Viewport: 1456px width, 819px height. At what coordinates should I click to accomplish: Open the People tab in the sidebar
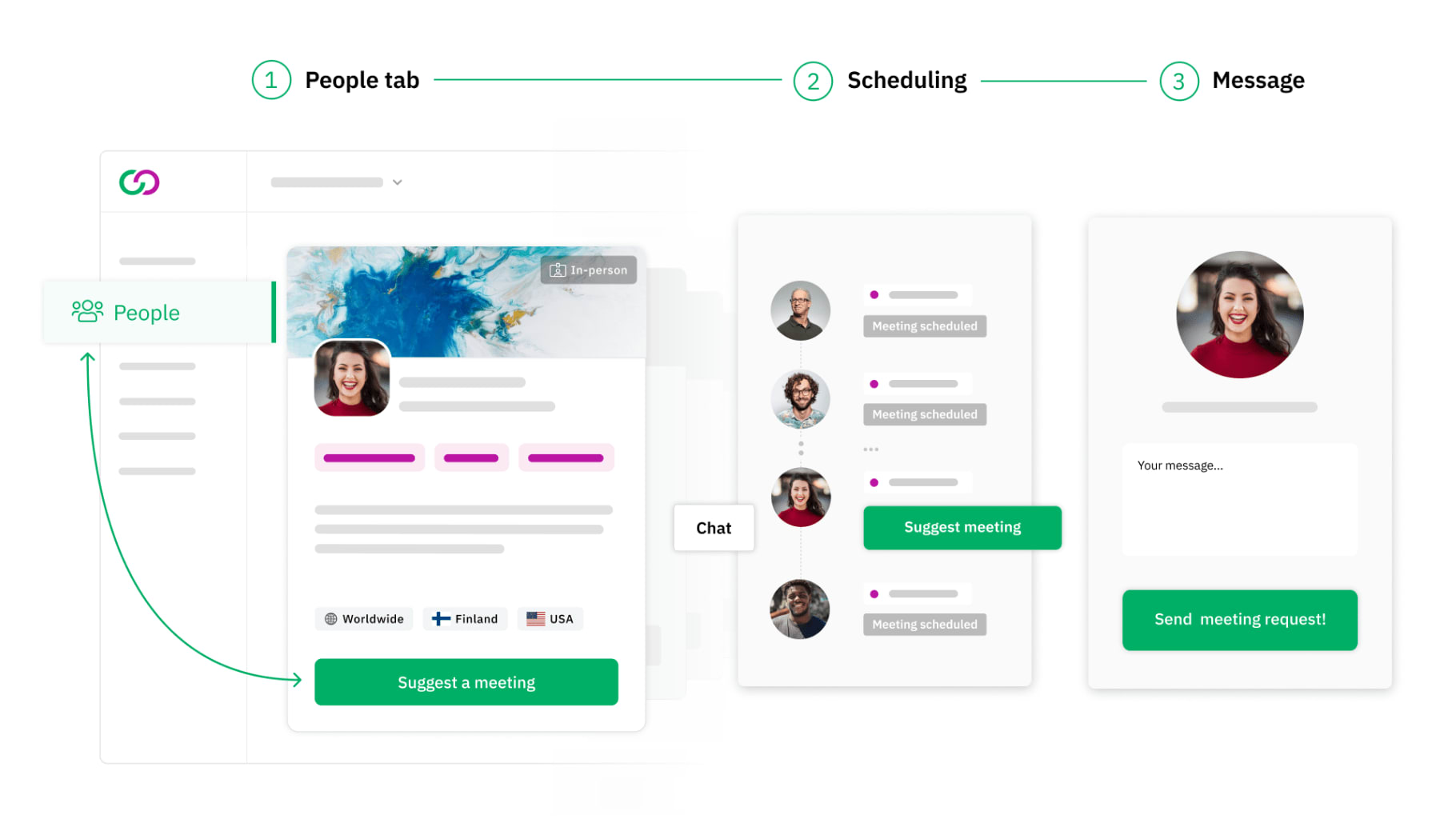coord(159,312)
